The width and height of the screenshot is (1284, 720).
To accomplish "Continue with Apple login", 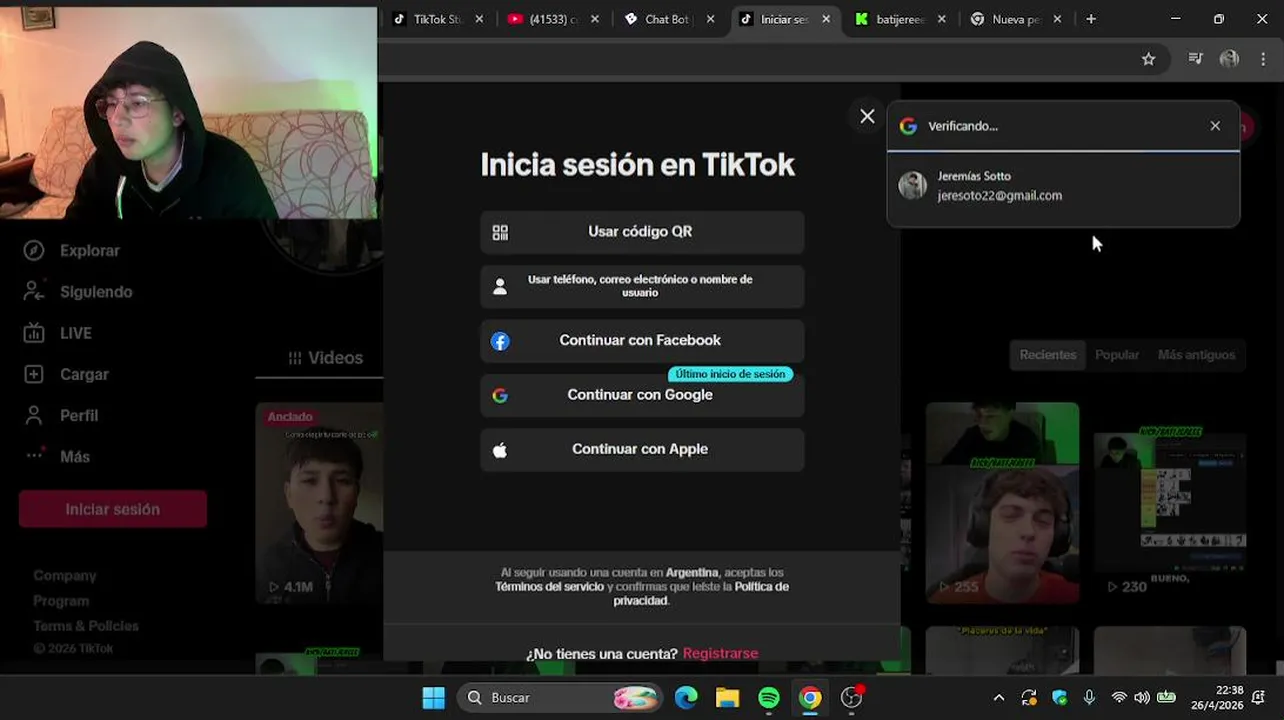I will [x=642, y=450].
